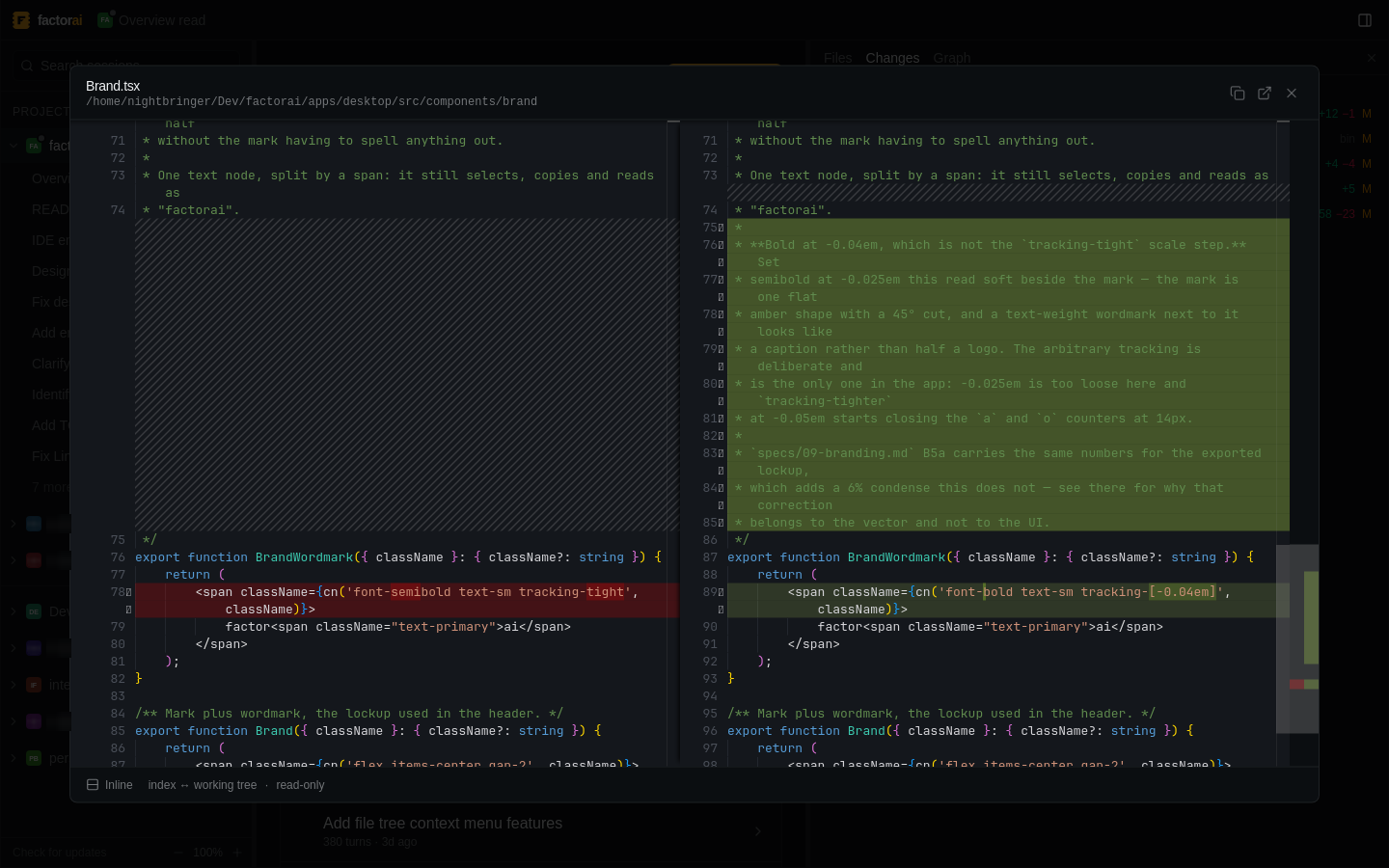The height and width of the screenshot is (868, 1389).
Task: Click the red marker in the minimap
Action: pyautogui.click(x=1296, y=685)
